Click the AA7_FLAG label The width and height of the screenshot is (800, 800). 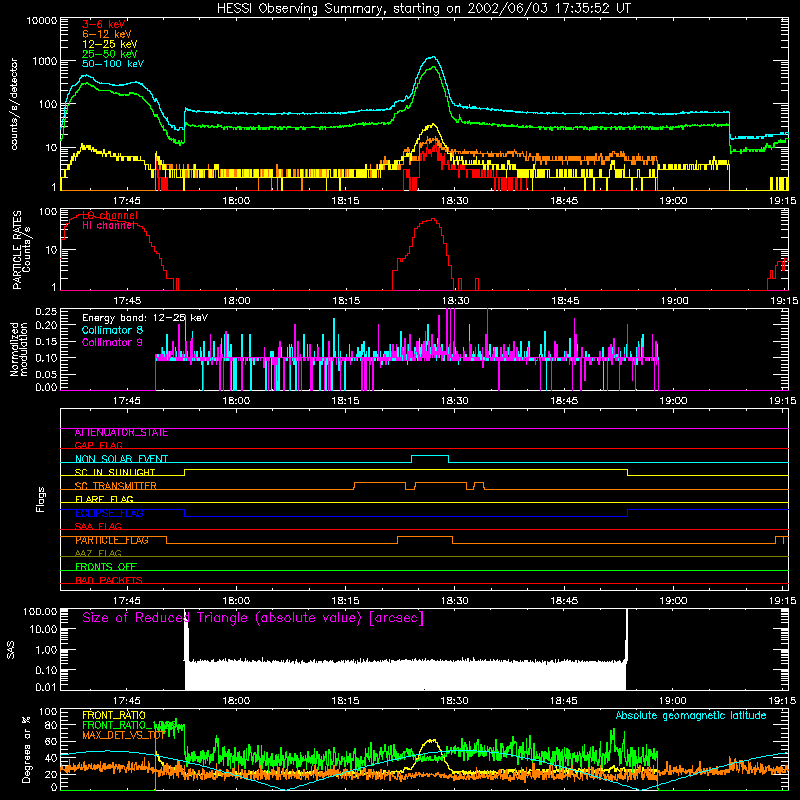(x=98, y=554)
